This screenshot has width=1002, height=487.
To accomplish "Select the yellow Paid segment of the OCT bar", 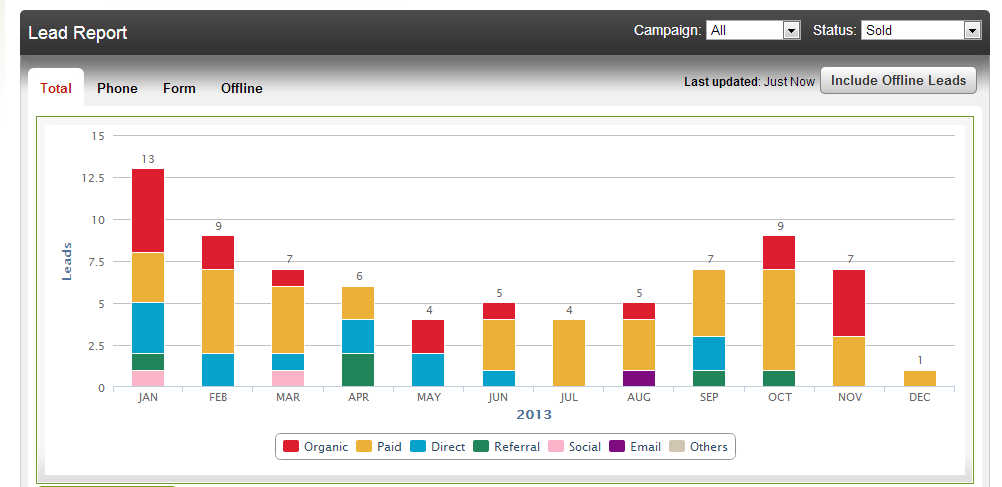I will tap(779, 320).
